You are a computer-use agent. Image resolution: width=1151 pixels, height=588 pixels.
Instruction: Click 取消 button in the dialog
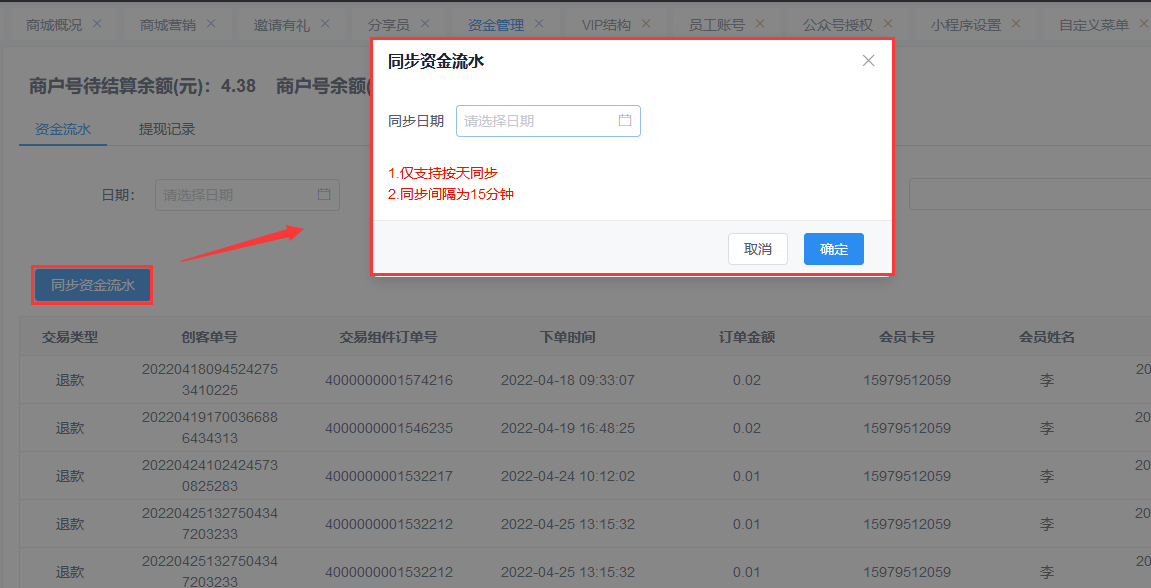pos(758,249)
